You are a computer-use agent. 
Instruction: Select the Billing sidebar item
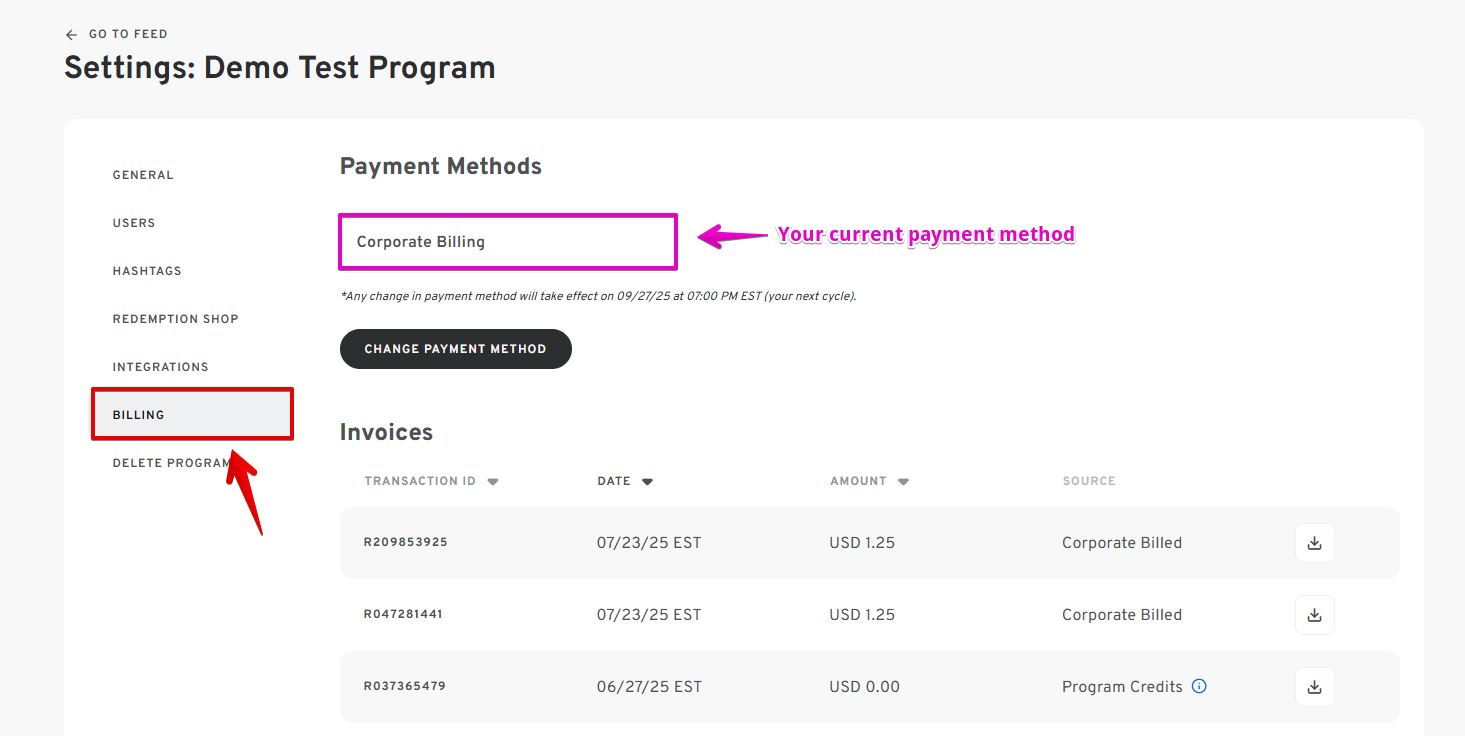point(138,415)
